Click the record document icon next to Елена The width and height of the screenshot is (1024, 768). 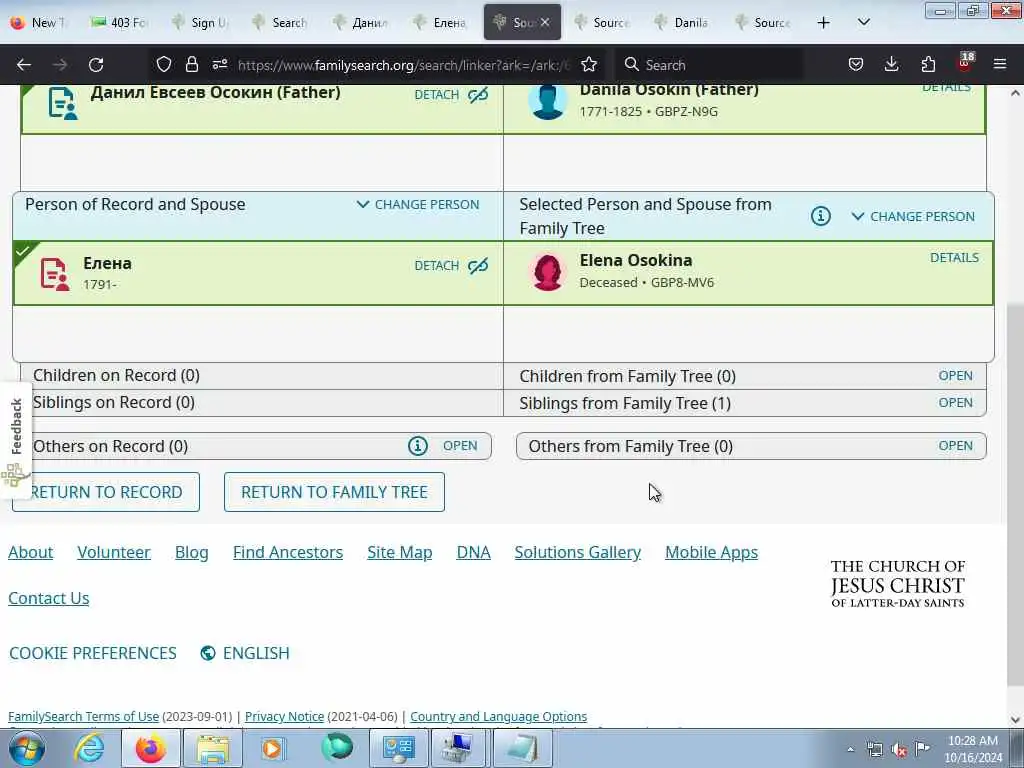click(x=55, y=274)
